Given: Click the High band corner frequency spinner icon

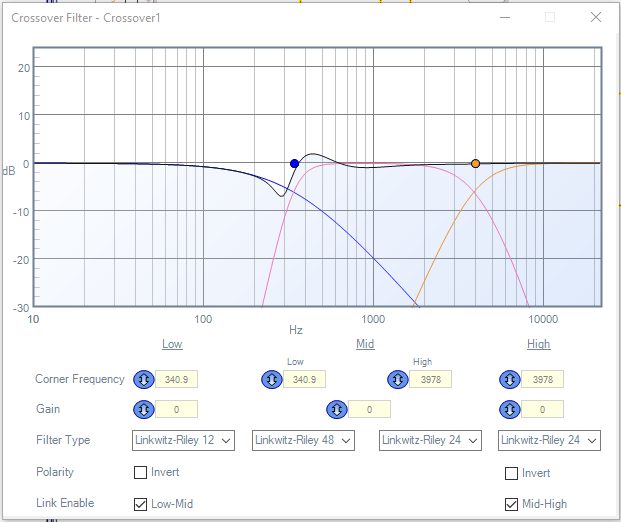Looking at the screenshot, I should (509, 380).
